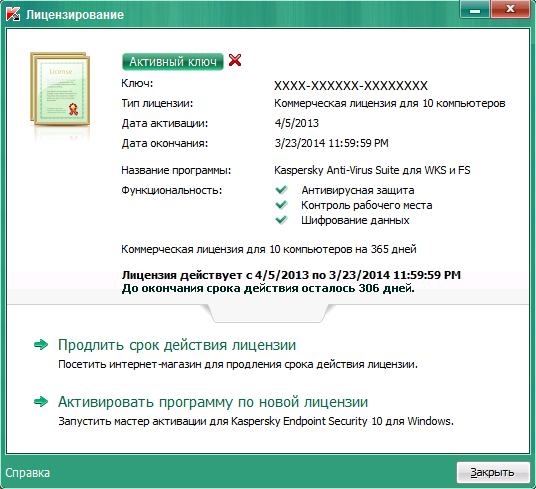Click the Лицензирование window title
The image size is (536, 489).
tap(75, 15)
